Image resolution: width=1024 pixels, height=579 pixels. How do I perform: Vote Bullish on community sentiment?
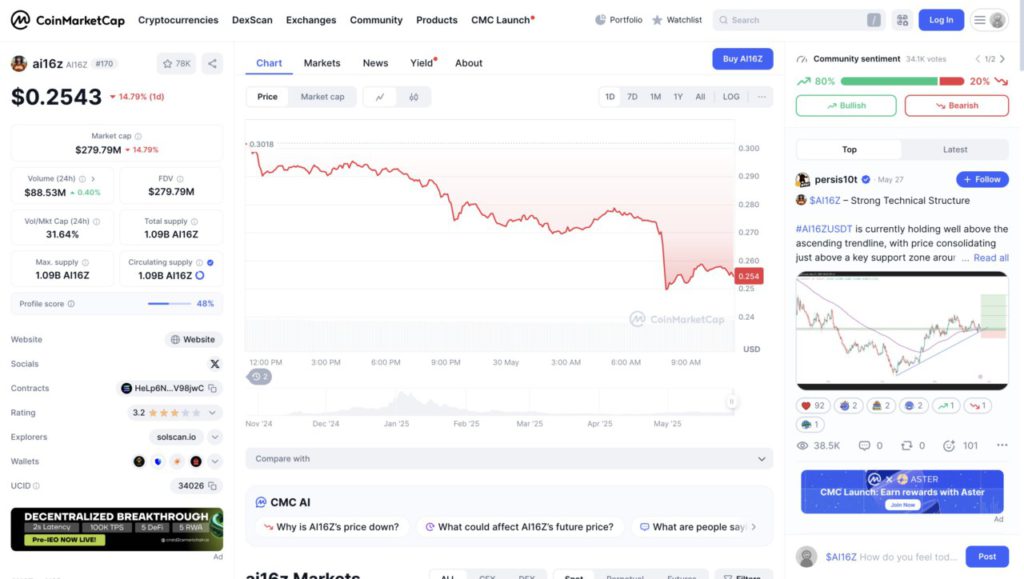tap(846, 106)
